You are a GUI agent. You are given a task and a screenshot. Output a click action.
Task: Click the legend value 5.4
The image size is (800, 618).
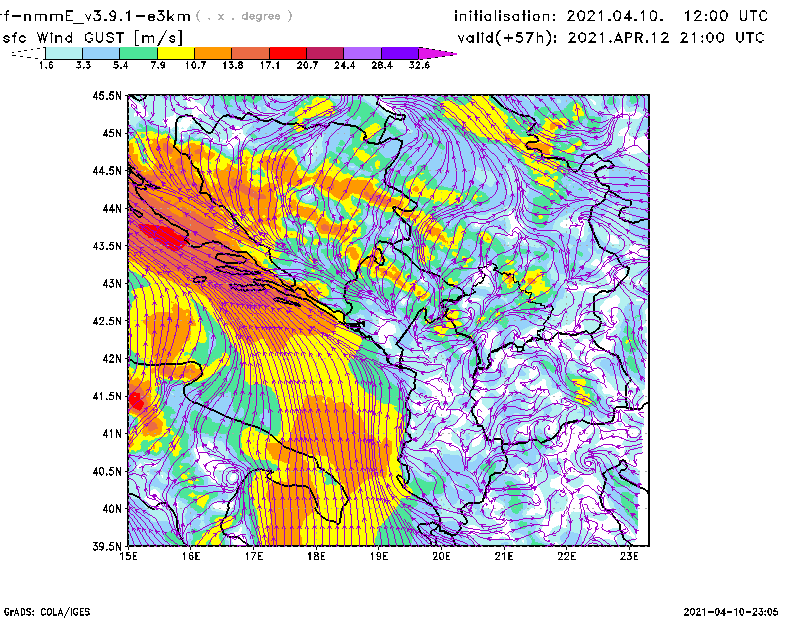pyautogui.click(x=120, y=65)
